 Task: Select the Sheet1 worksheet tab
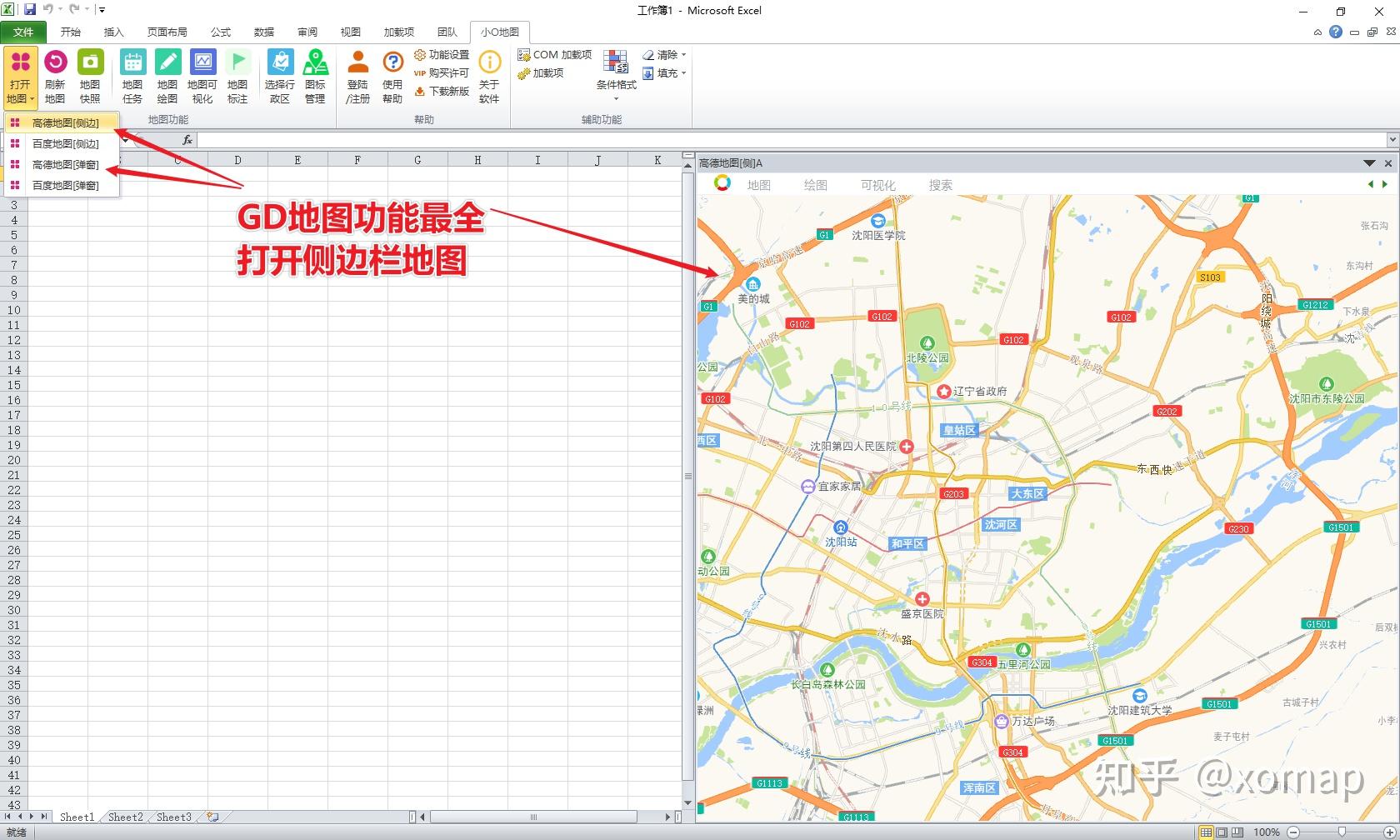(x=77, y=817)
